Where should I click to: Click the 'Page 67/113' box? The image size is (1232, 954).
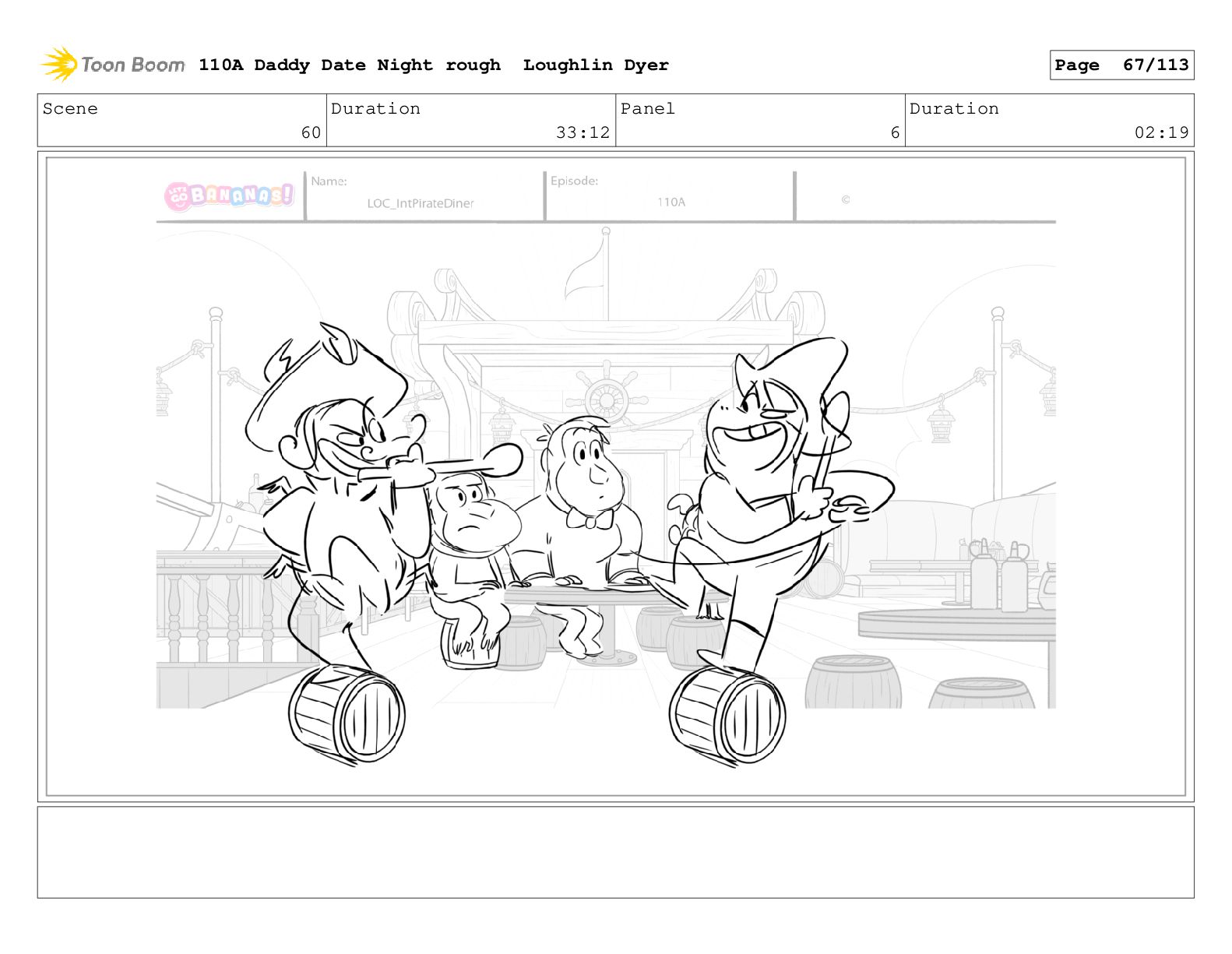(1121, 65)
